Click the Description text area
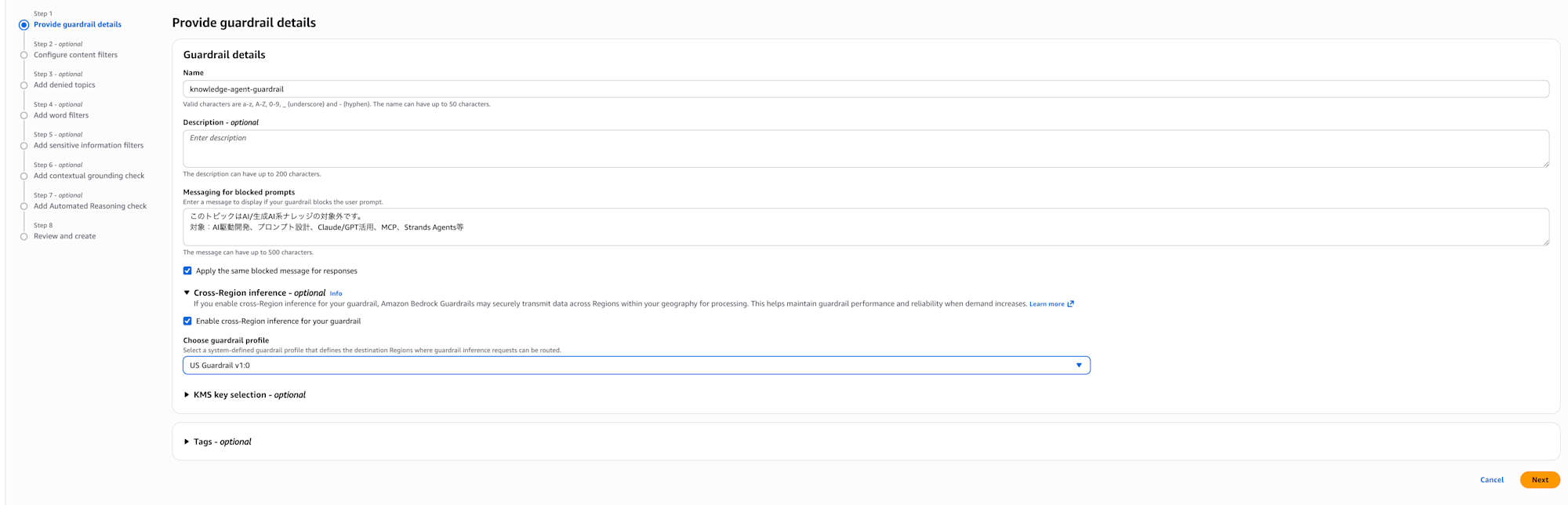 pyautogui.click(x=866, y=149)
